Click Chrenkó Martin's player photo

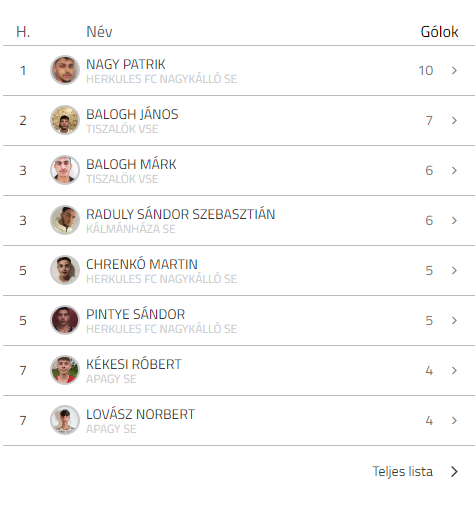click(65, 270)
